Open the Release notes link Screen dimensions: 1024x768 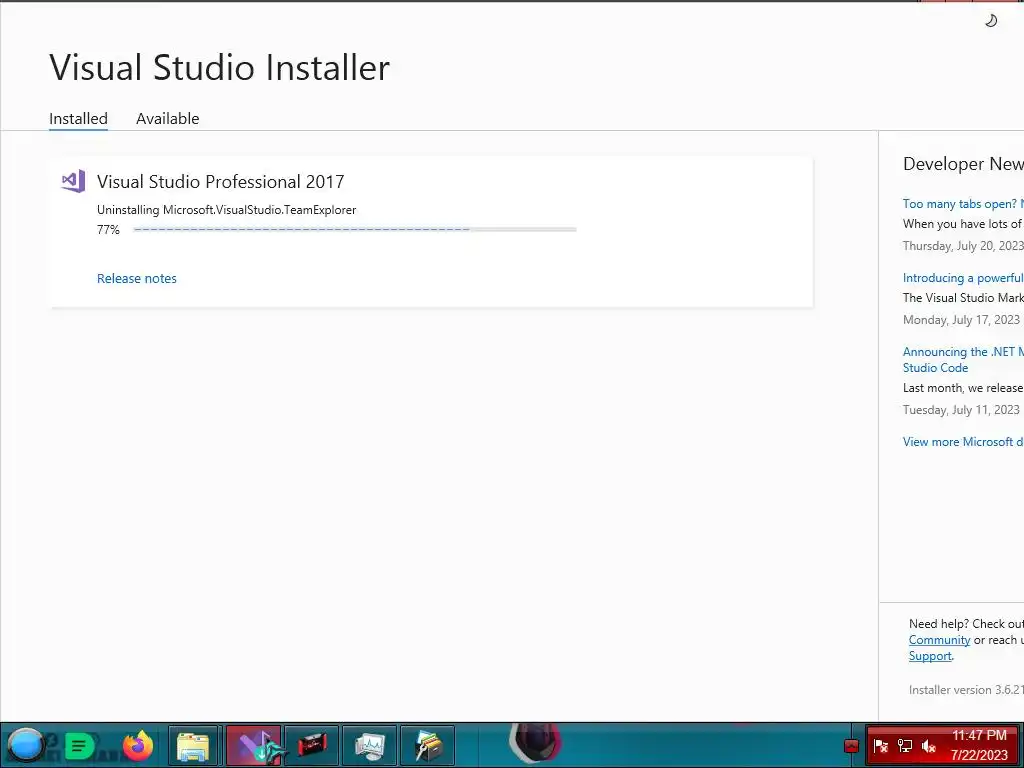(136, 278)
